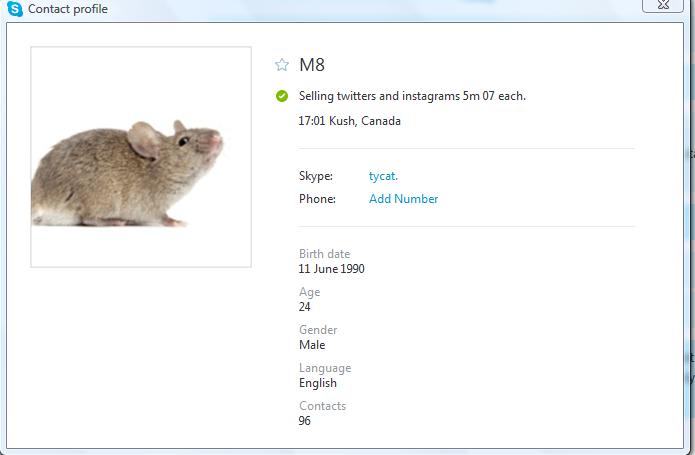Click the Age value 24
This screenshot has height=455, width=695.
pos(305,307)
